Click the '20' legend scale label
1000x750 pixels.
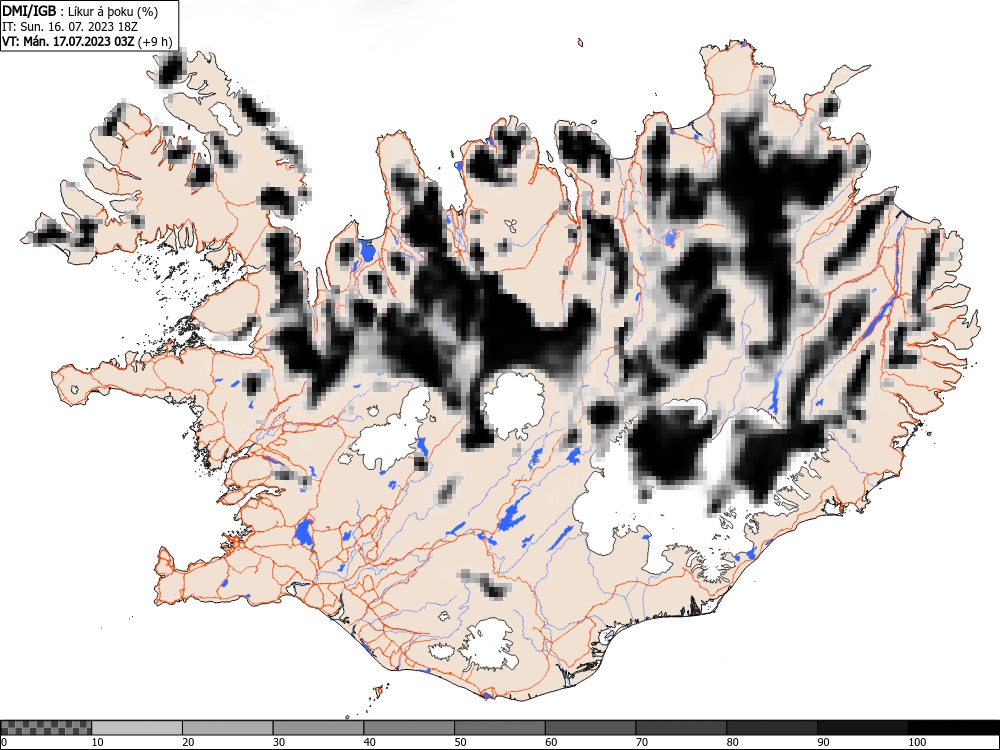coord(188,742)
